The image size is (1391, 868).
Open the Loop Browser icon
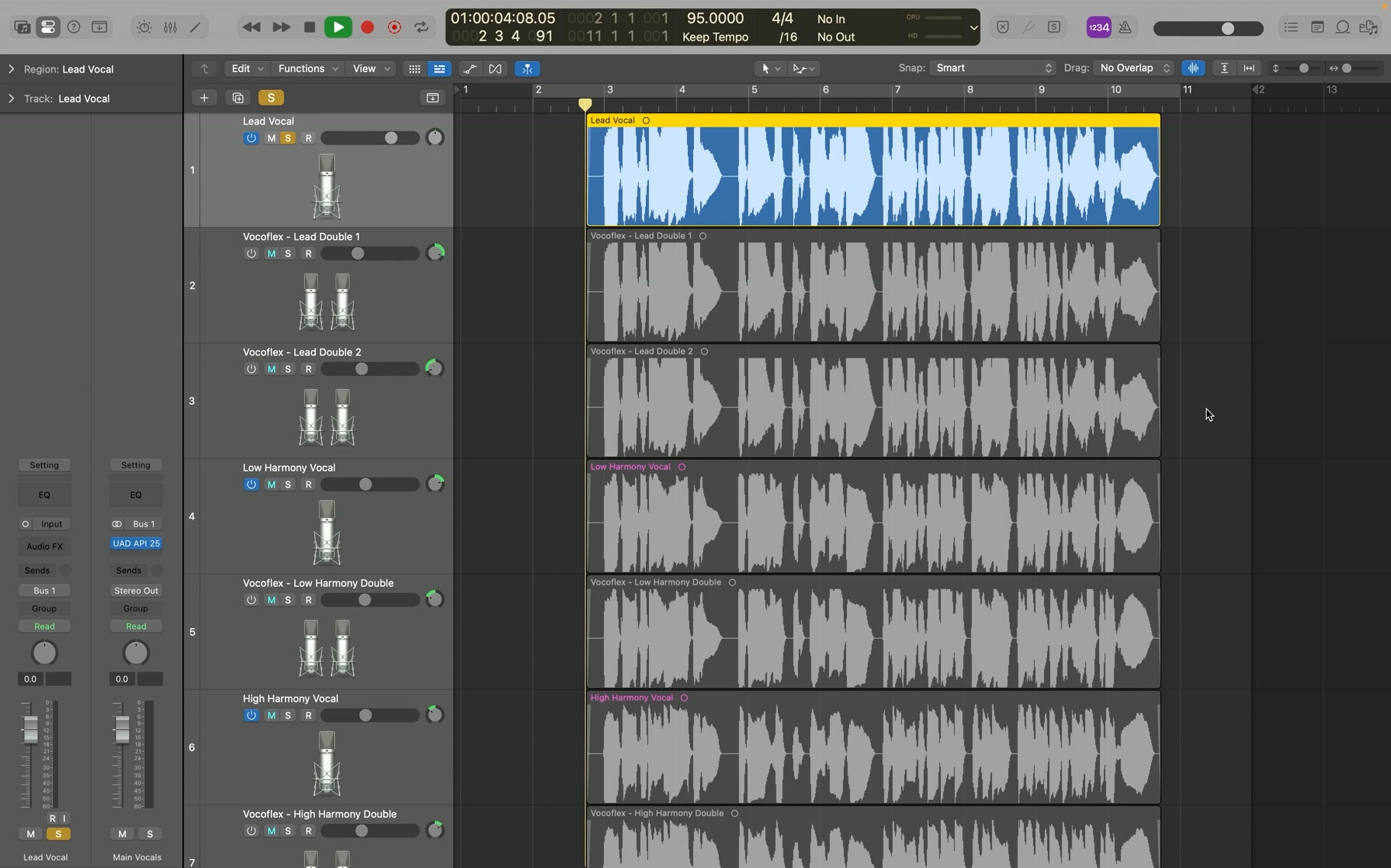[x=1343, y=28]
